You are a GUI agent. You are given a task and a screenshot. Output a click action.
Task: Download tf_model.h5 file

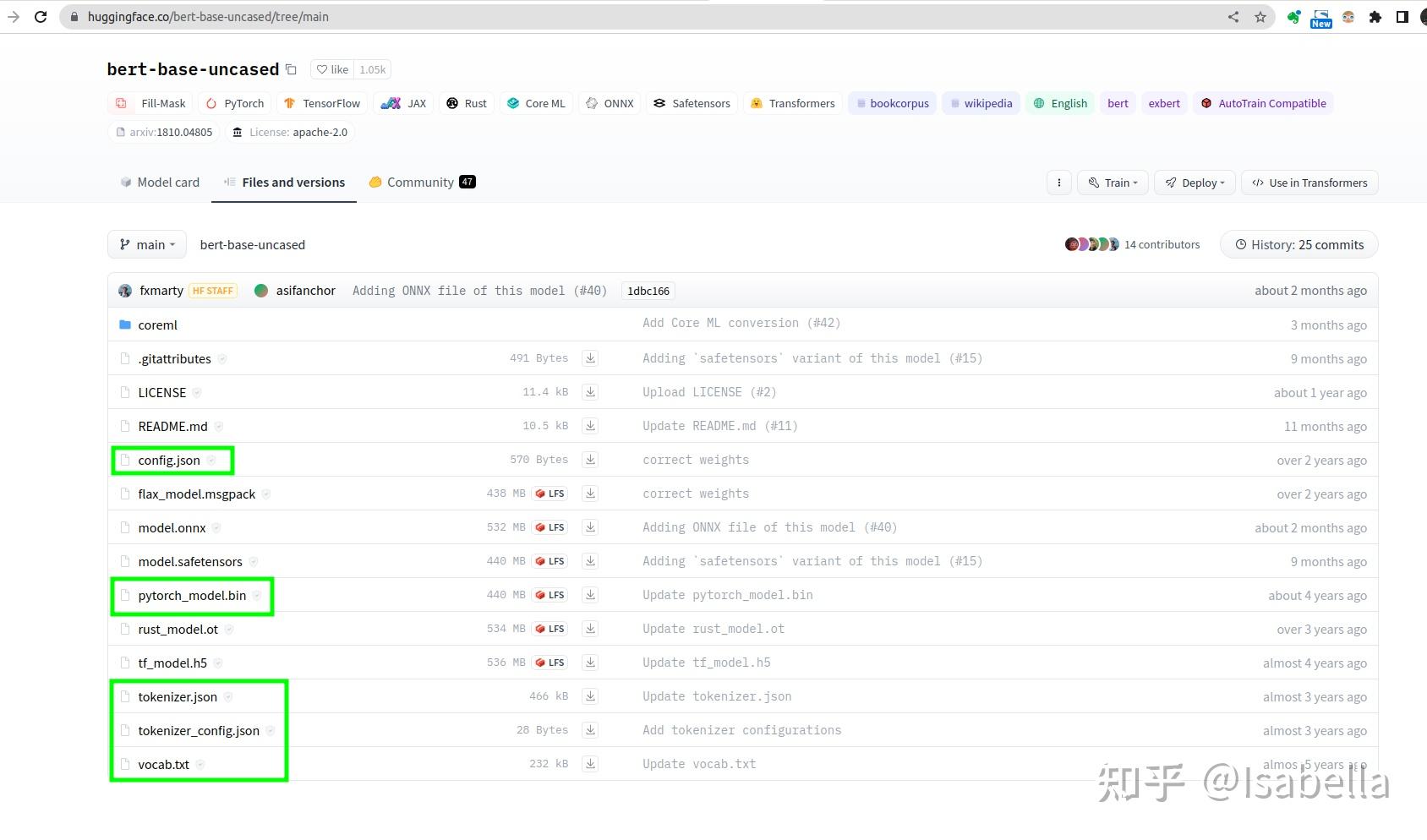[590, 663]
